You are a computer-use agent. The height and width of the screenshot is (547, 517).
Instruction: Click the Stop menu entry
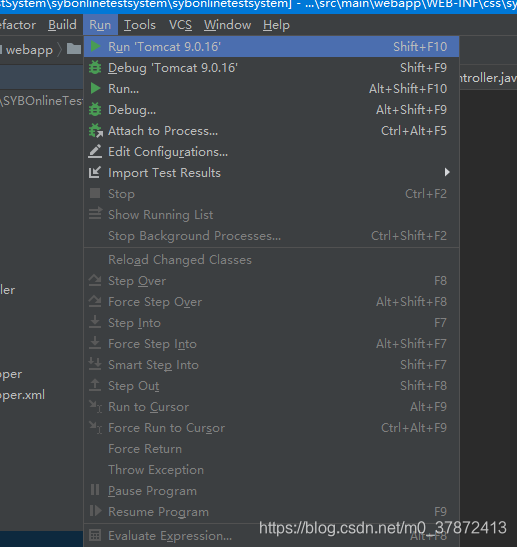pos(271,193)
